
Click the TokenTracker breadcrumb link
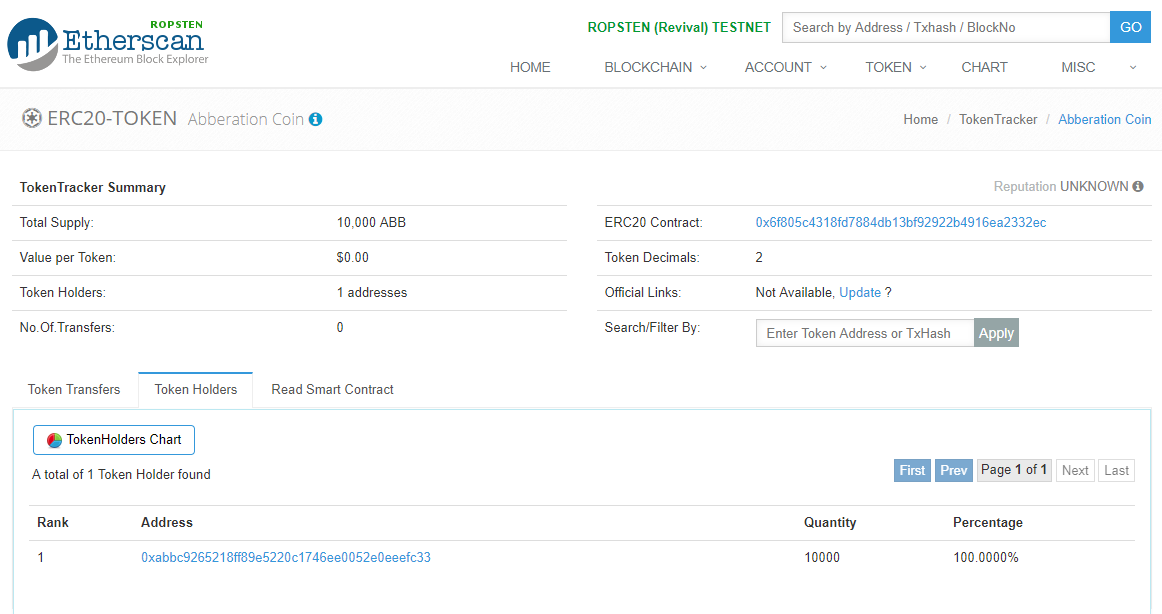click(997, 119)
